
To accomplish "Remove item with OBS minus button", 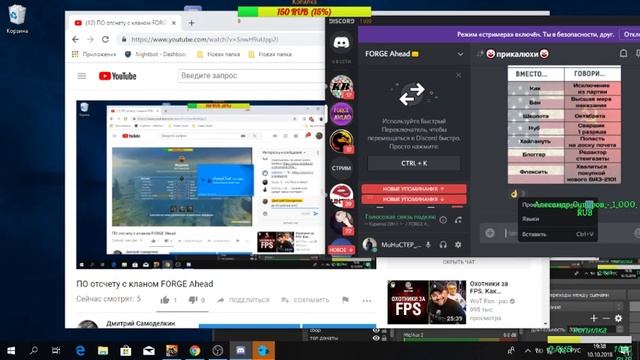I will 606,318.
